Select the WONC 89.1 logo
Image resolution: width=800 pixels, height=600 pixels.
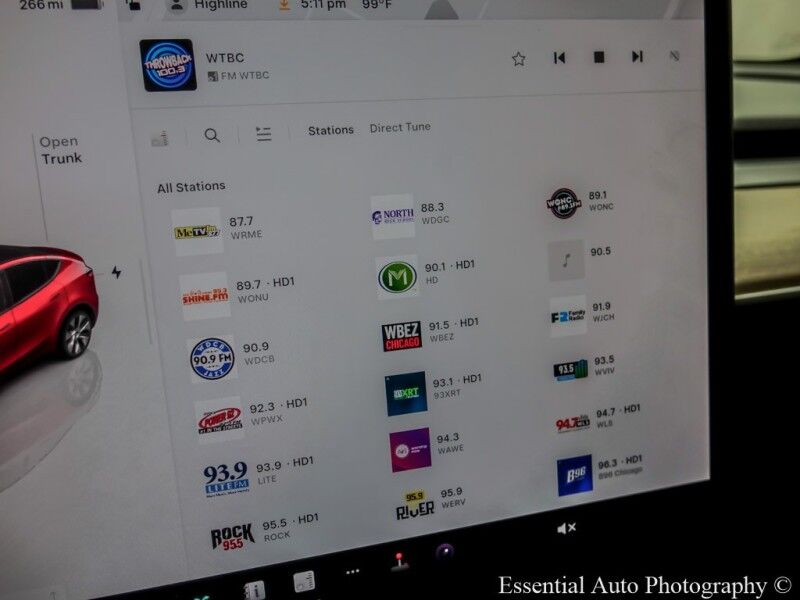click(564, 203)
